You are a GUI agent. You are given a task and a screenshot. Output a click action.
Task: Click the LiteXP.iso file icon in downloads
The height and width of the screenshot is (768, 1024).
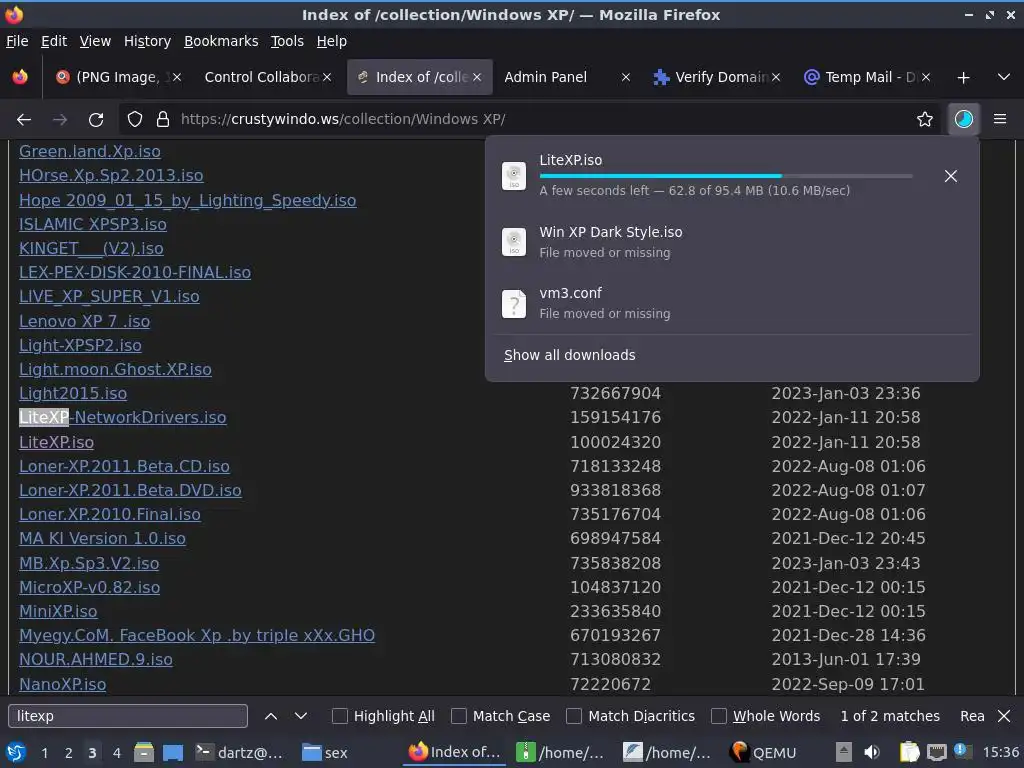[514, 176]
